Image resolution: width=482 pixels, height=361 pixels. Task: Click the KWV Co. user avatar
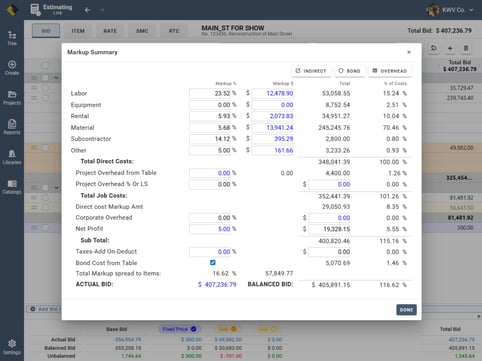(433, 10)
